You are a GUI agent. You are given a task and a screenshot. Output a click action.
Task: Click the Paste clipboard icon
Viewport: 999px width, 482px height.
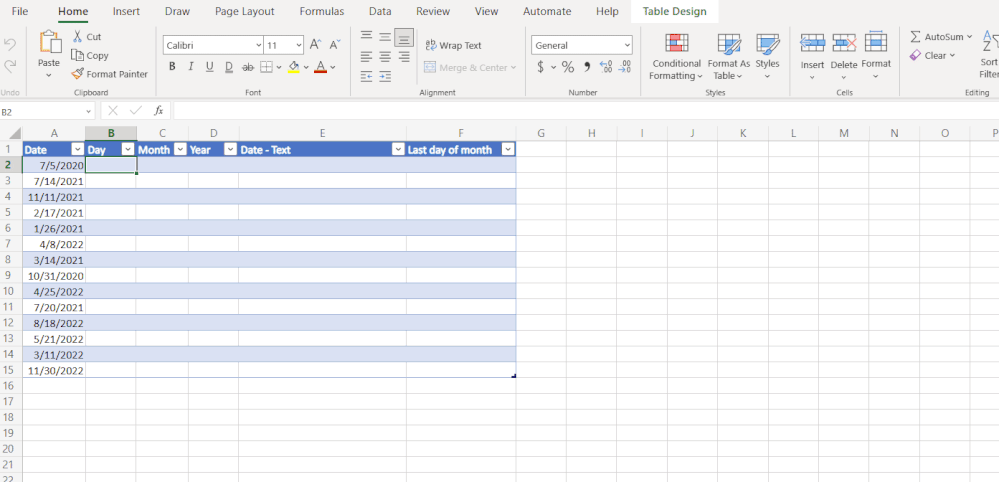click(49, 43)
